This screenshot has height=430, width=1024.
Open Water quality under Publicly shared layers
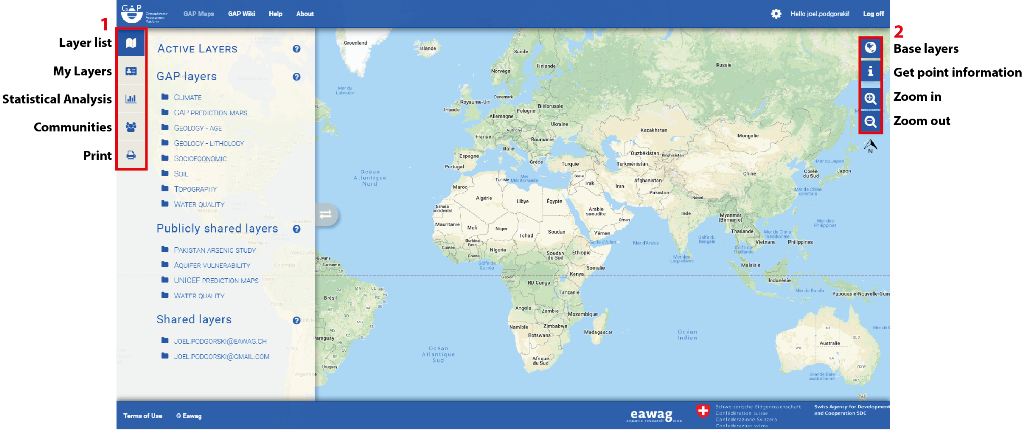[193, 296]
